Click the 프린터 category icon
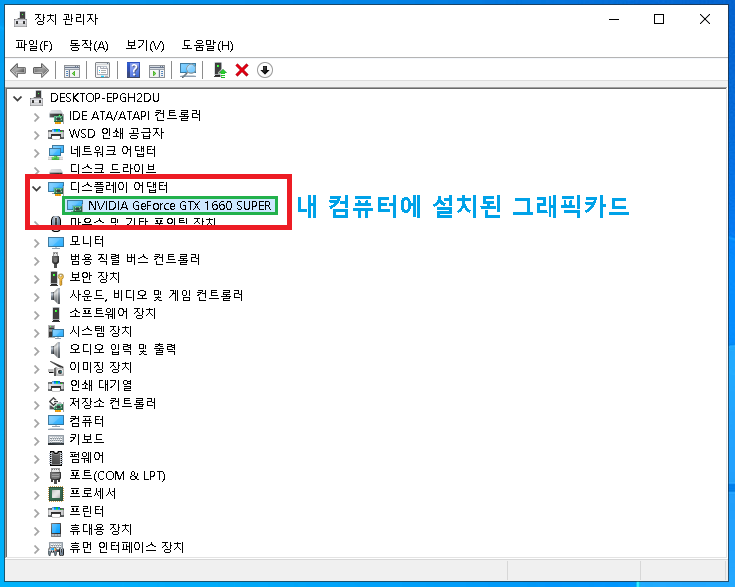The image size is (735, 587). coord(56,512)
